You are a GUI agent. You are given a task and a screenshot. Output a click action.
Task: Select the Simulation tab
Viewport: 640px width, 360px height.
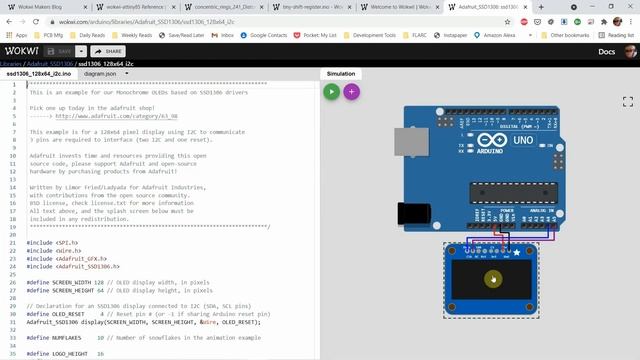pos(341,74)
